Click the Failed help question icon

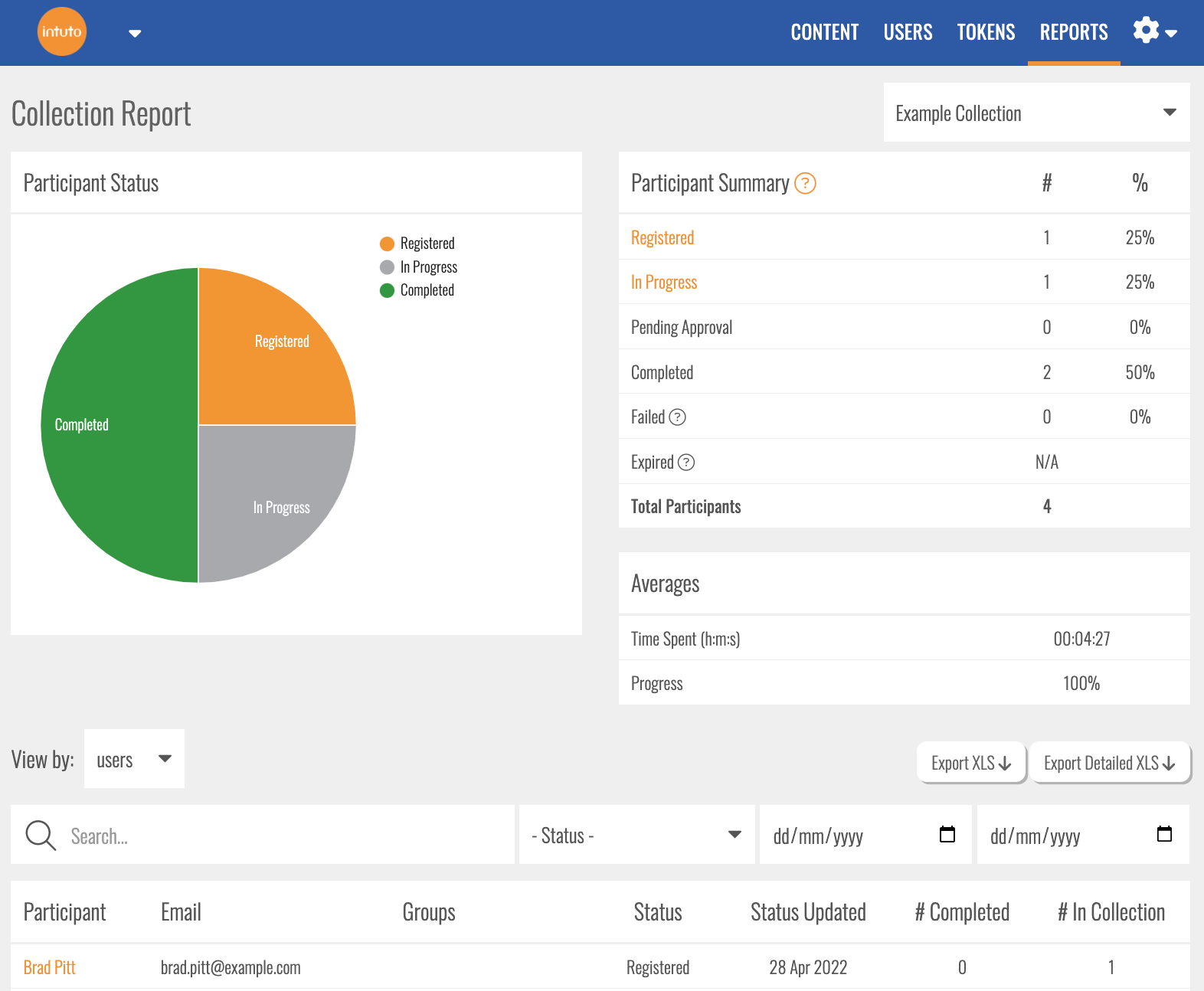pos(677,417)
